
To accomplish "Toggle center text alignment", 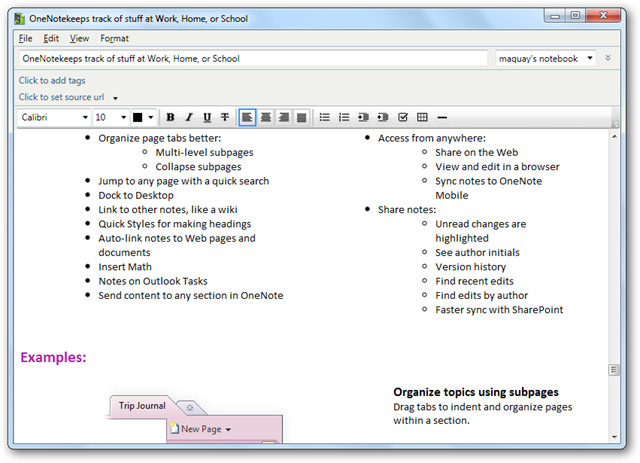I will point(266,118).
